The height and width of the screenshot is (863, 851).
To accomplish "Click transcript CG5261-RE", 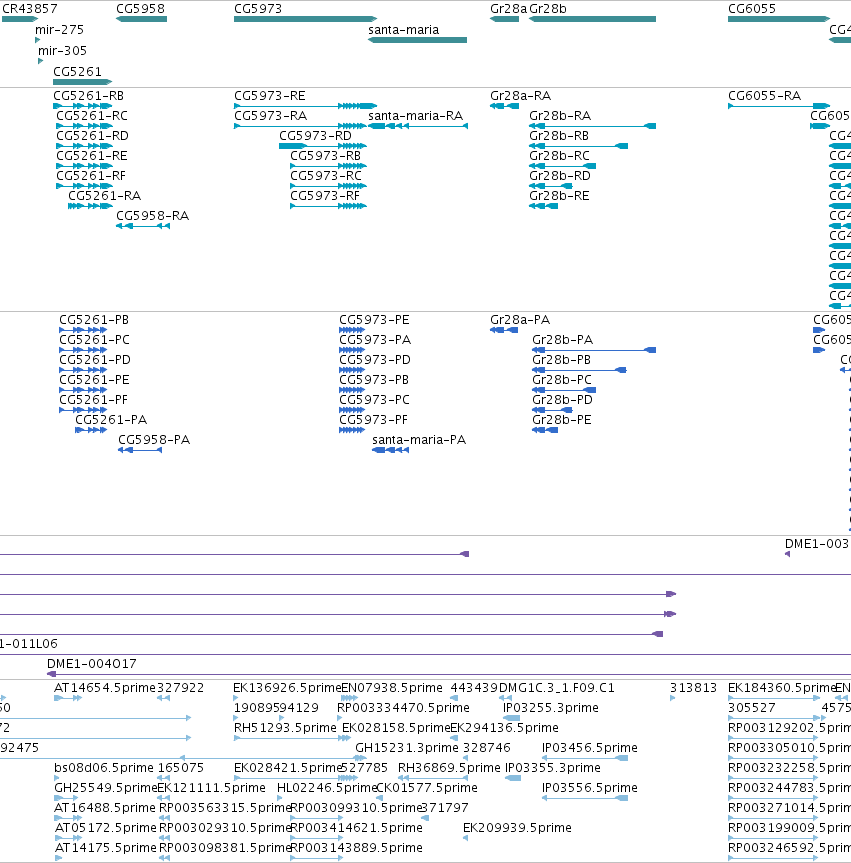I will click(x=92, y=156).
